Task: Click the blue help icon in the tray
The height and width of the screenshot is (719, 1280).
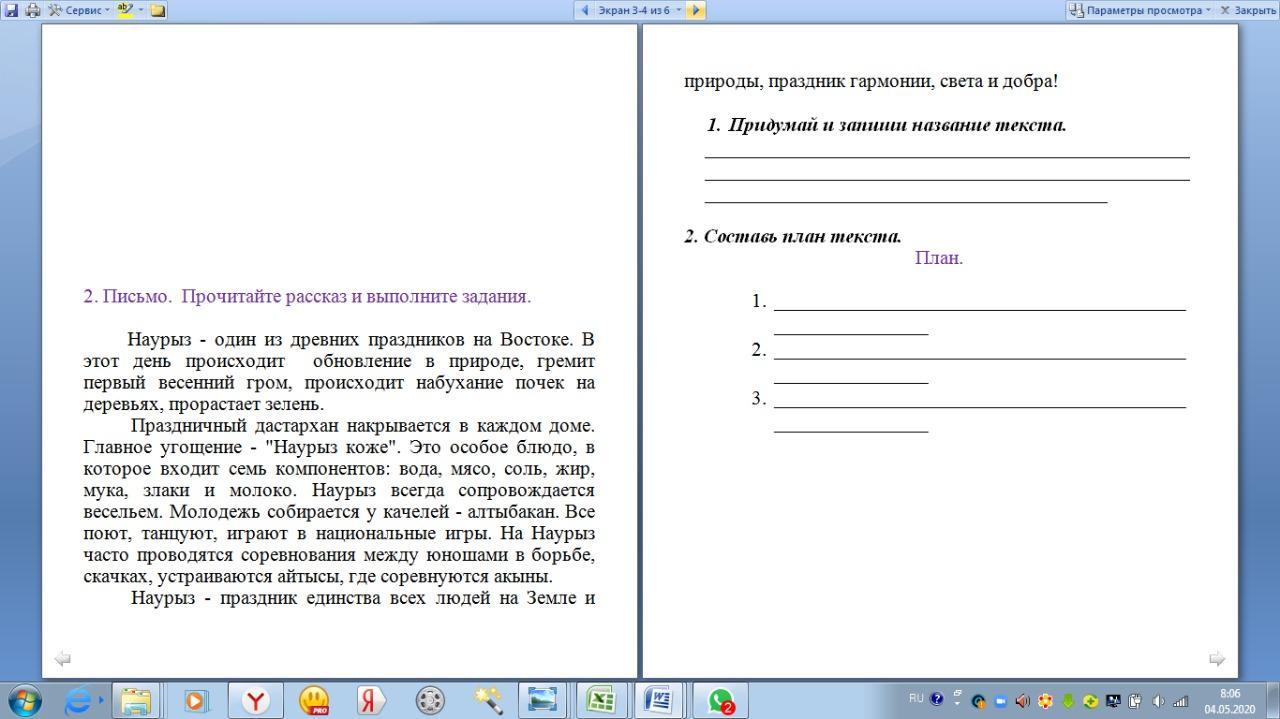Action: (x=937, y=700)
